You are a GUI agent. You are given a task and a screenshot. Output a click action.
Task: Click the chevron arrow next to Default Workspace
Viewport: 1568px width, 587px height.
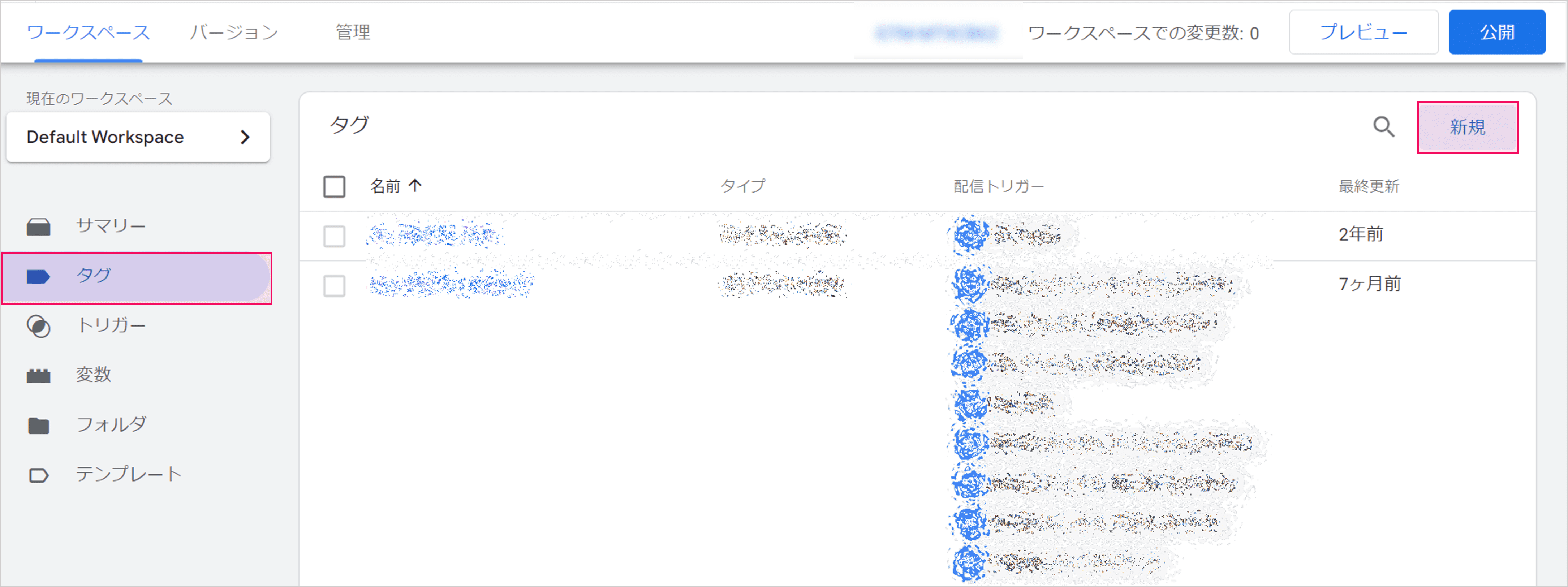[x=245, y=138]
